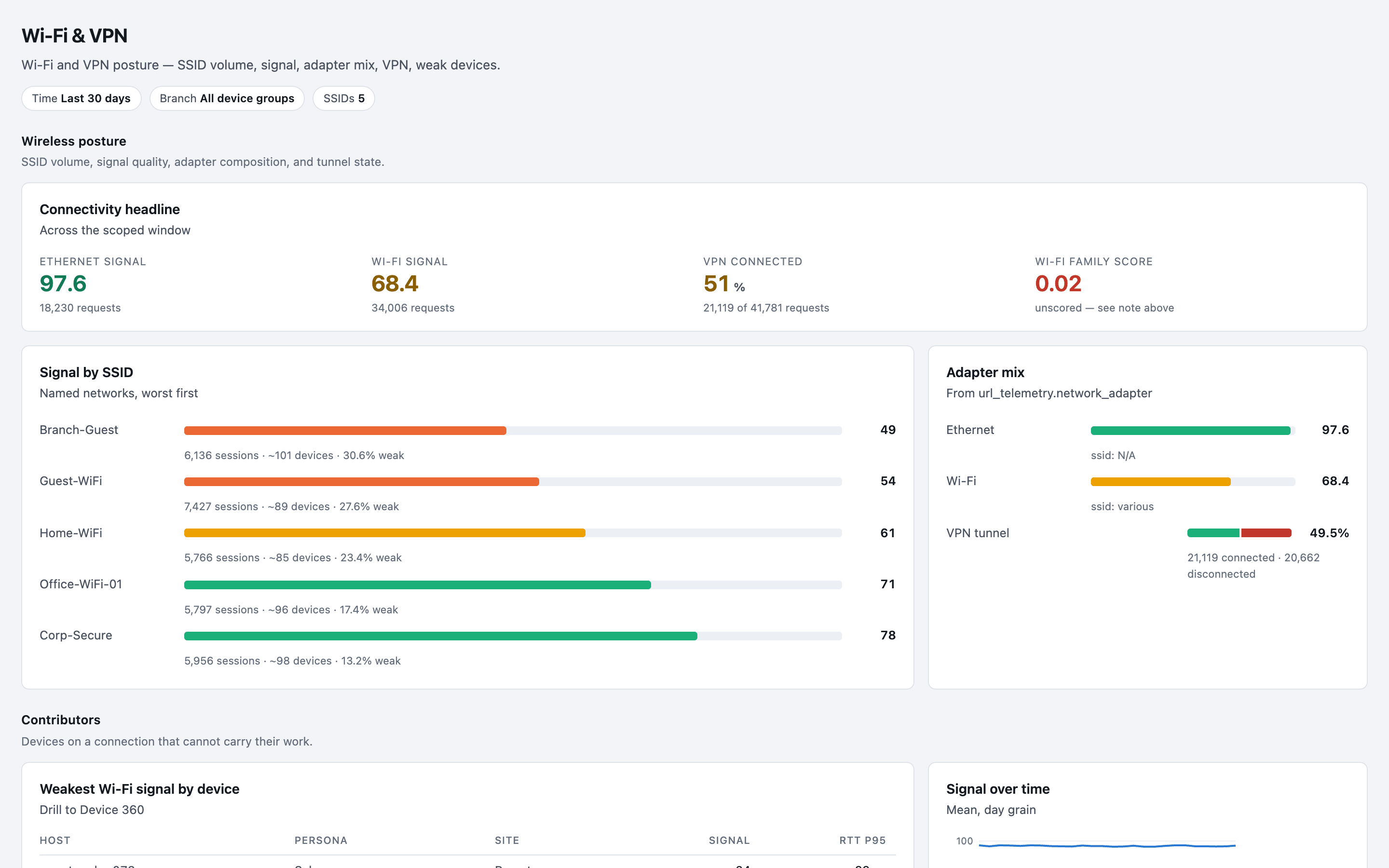This screenshot has width=1389, height=868.
Task: Click the Wi-Fi adapter mix bar
Action: 1193,482
